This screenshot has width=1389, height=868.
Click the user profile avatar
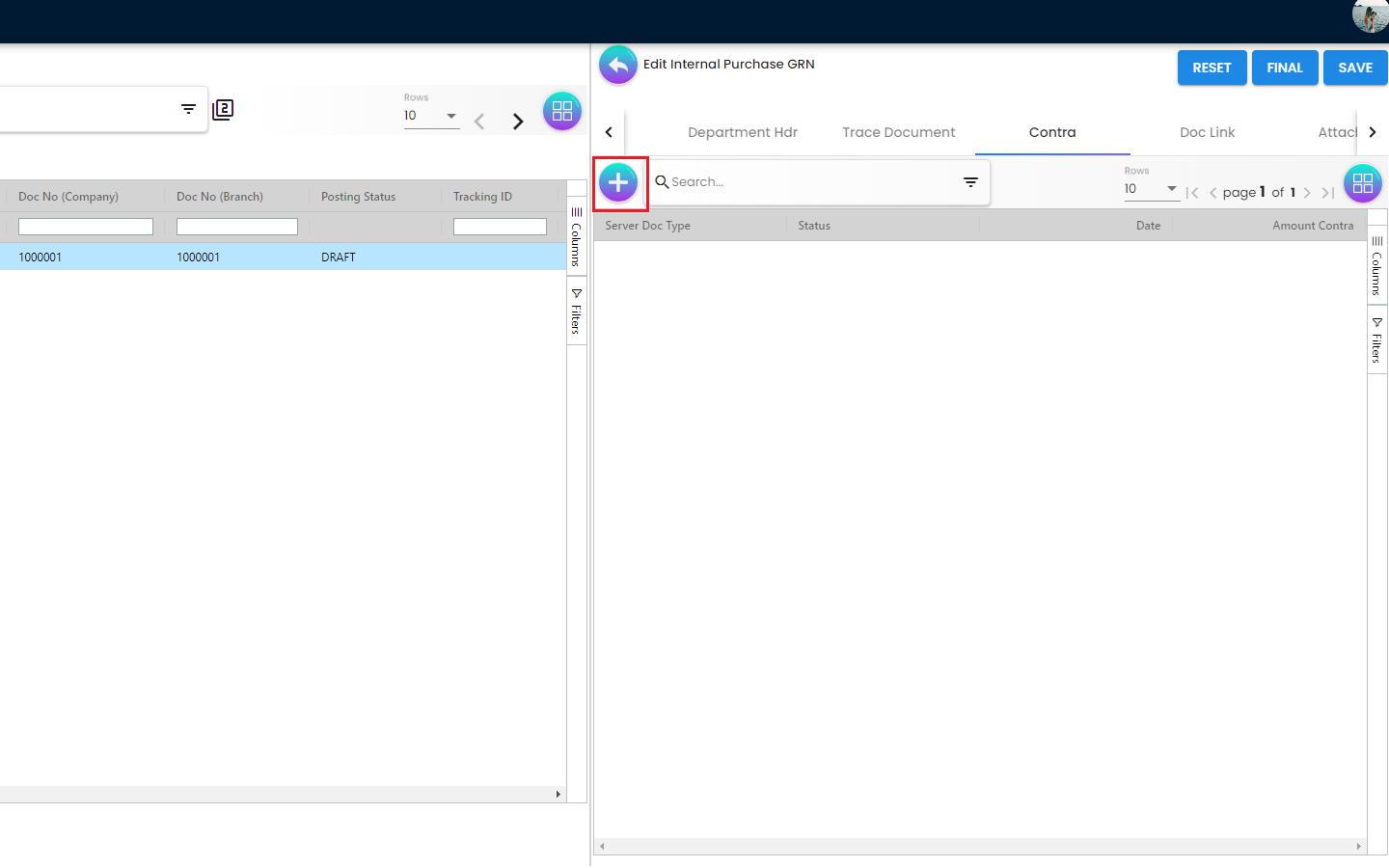click(1369, 16)
